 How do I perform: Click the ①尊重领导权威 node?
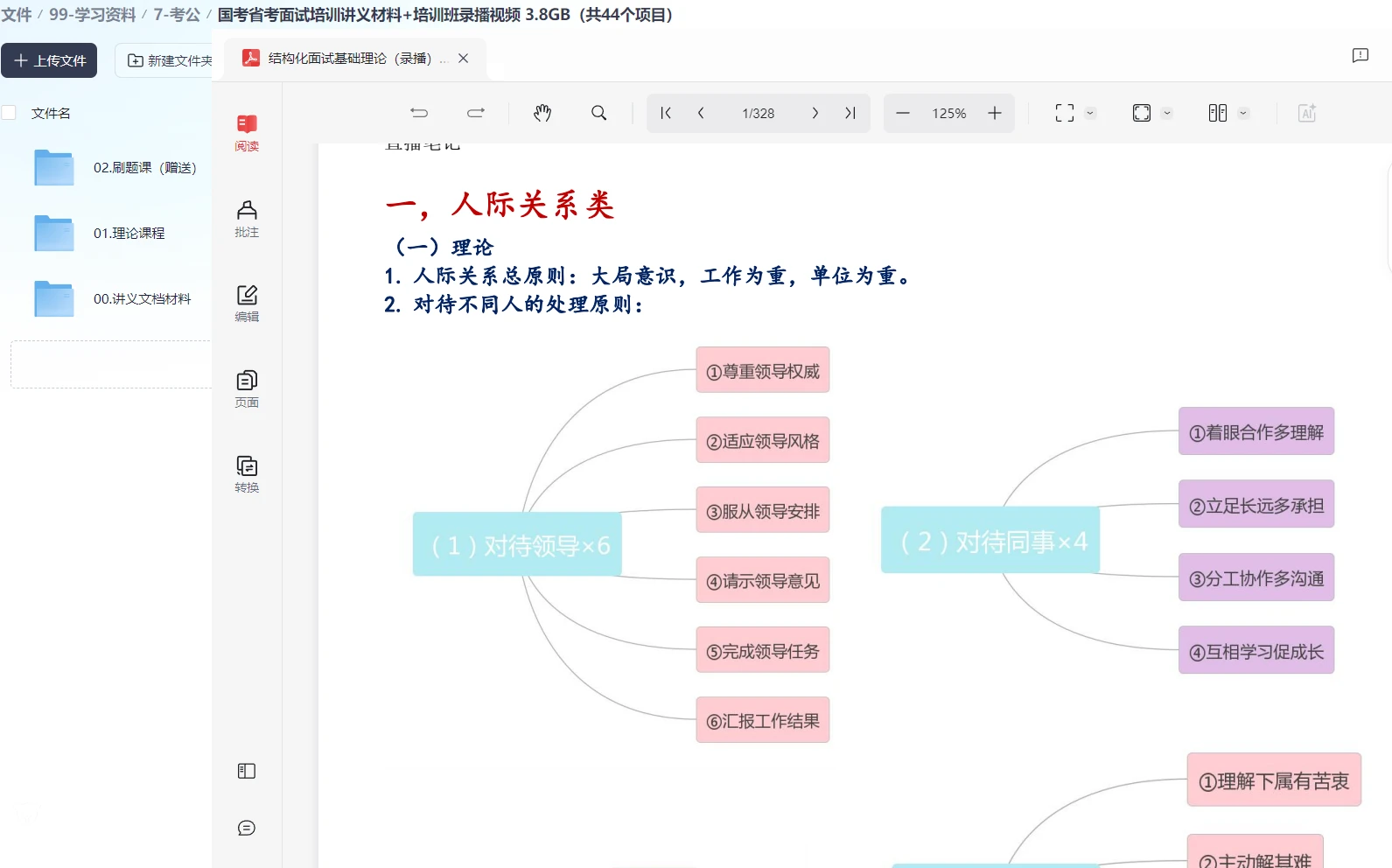pyautogui.click(x=763, y=370)
